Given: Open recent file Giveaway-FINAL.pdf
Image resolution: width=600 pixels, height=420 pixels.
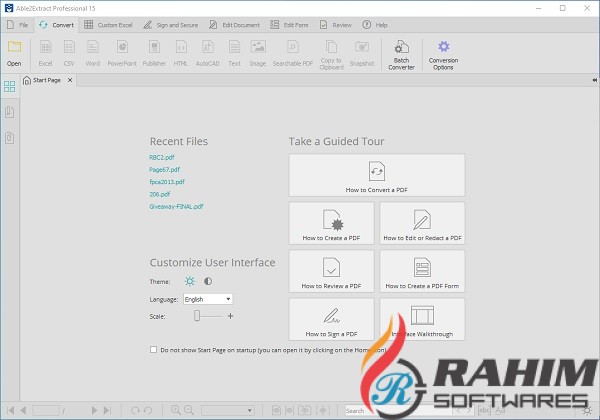Looking at the screenshot, I should (176, 207).
